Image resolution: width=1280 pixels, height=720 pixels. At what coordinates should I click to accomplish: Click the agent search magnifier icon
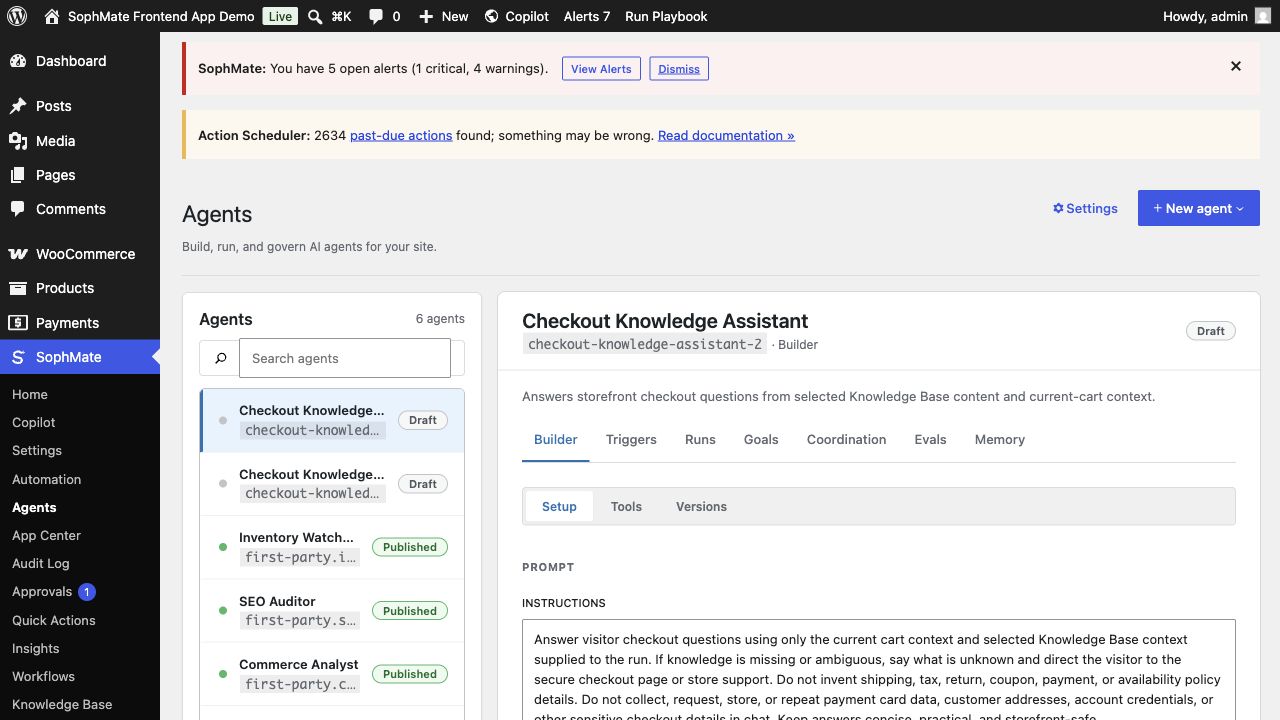[x=220, y=358]
